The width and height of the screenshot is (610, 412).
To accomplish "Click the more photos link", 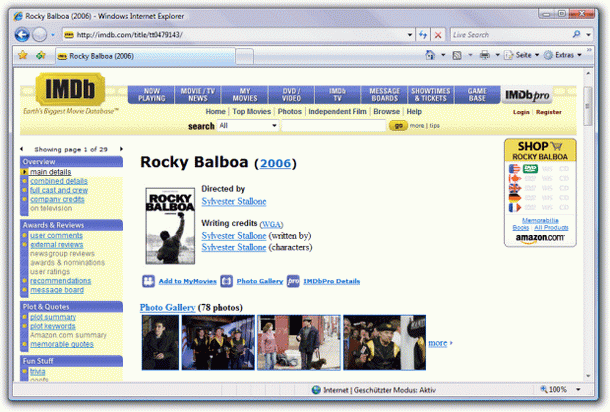I will click(438, 343).
